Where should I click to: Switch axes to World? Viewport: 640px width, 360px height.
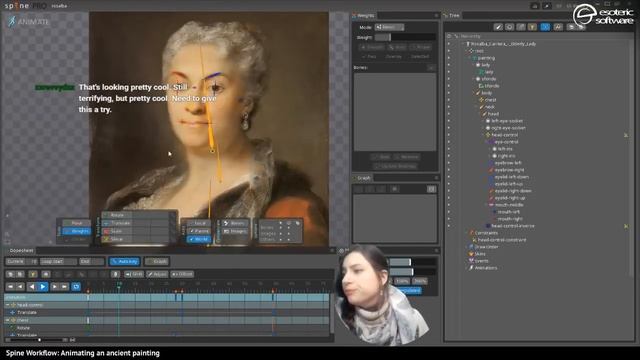(x=199, y=239)
